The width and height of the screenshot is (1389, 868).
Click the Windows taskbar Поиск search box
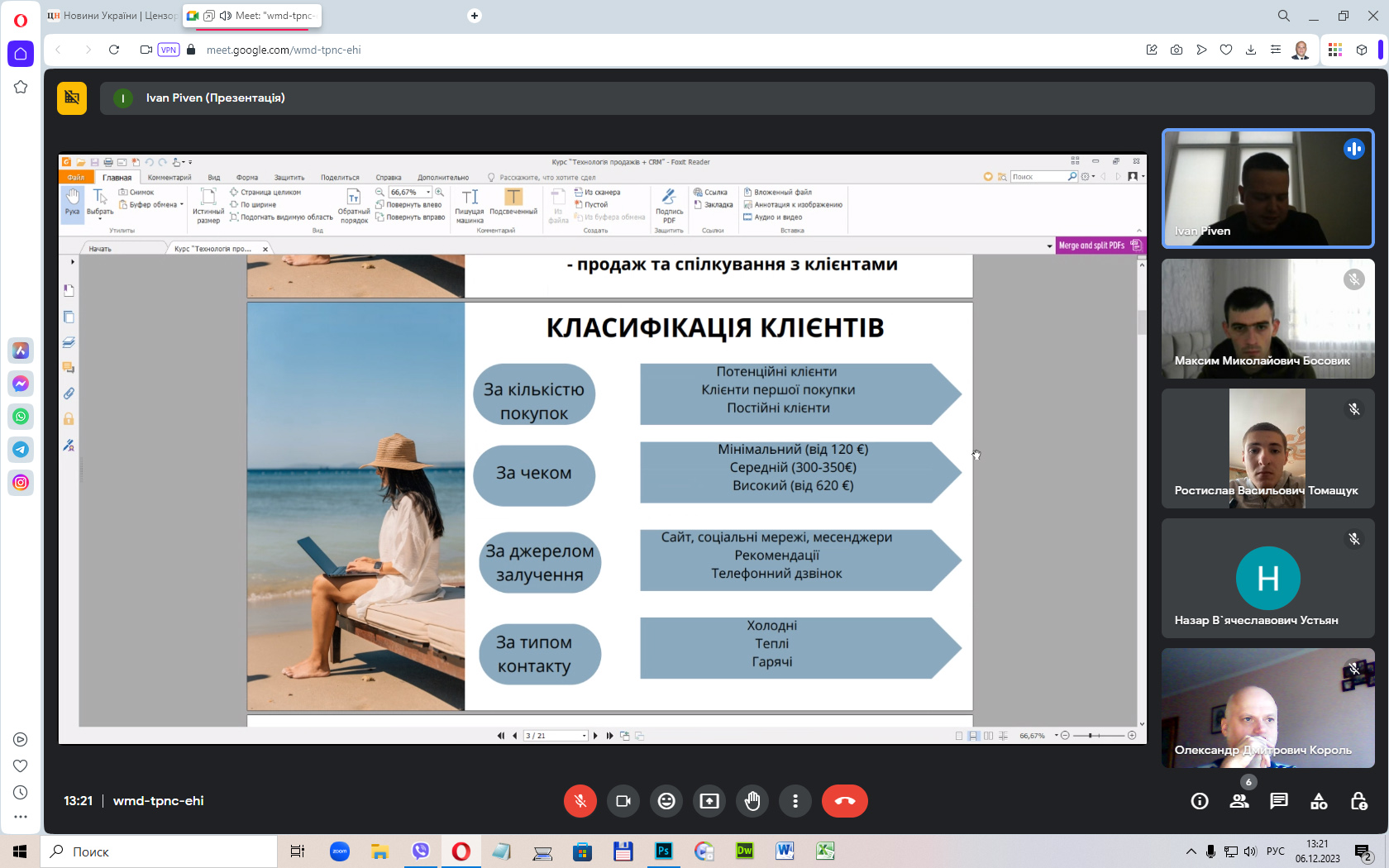click(x=159, y=851)
